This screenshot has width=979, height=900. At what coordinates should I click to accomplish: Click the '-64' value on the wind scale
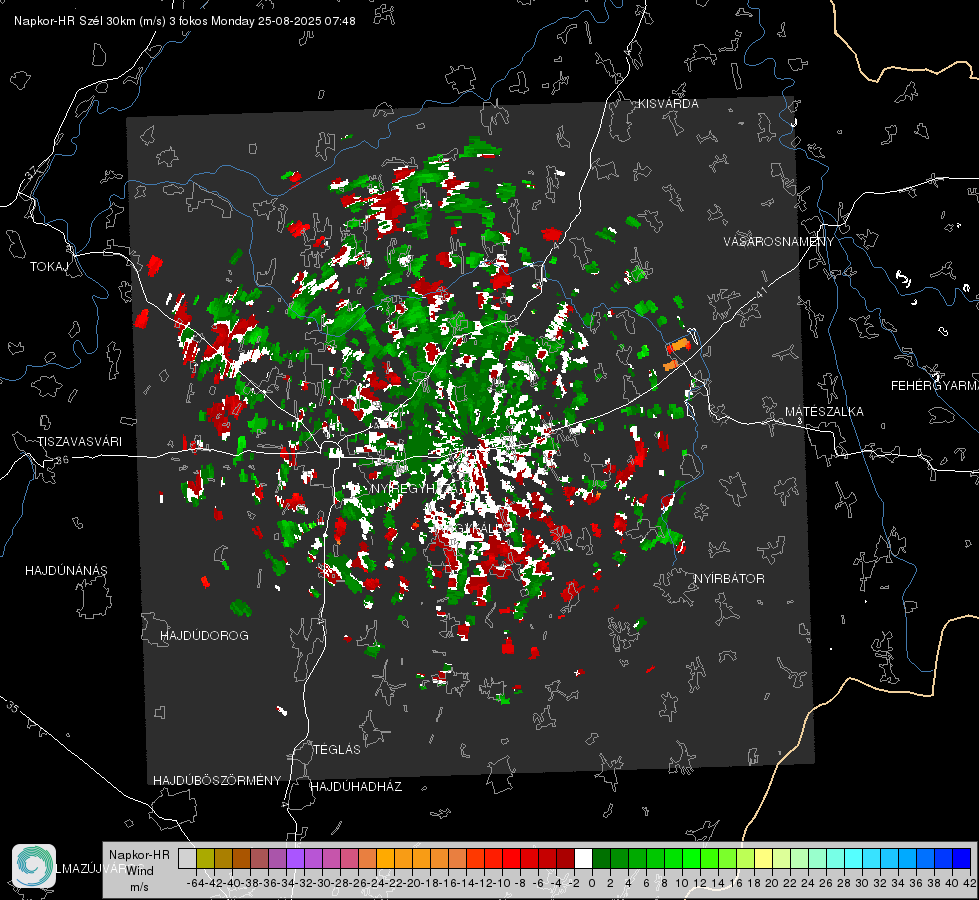(x=195, y=883)
